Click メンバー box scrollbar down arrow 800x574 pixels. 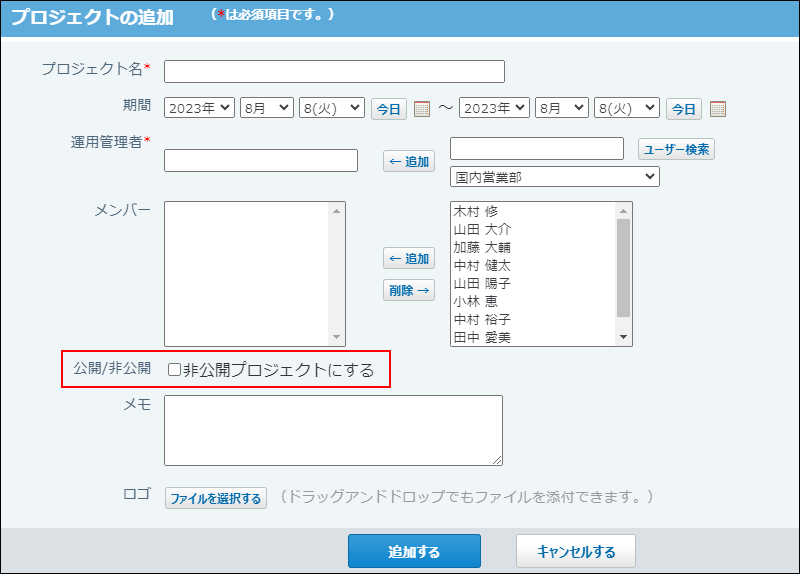[336, 337]
